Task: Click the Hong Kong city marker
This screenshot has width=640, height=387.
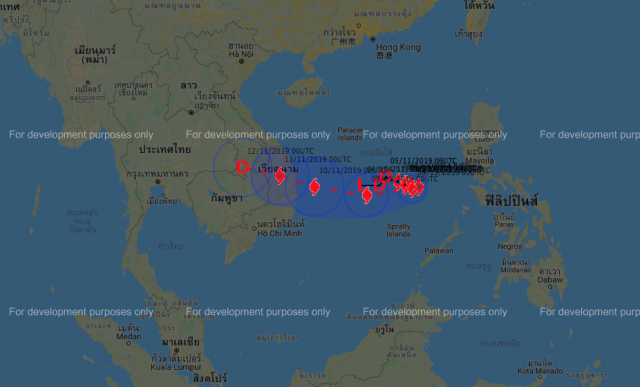Action: click(373, 39)
